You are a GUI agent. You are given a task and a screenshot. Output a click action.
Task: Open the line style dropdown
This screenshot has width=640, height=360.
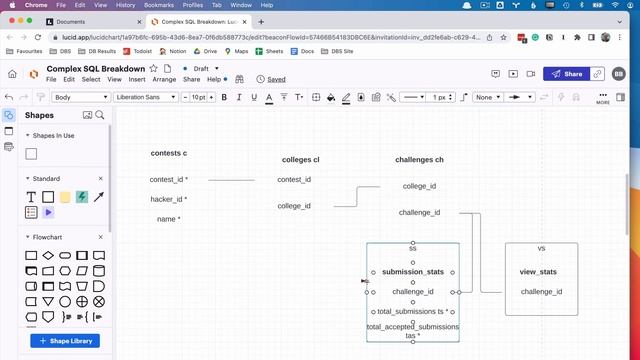tap(413, 97)
